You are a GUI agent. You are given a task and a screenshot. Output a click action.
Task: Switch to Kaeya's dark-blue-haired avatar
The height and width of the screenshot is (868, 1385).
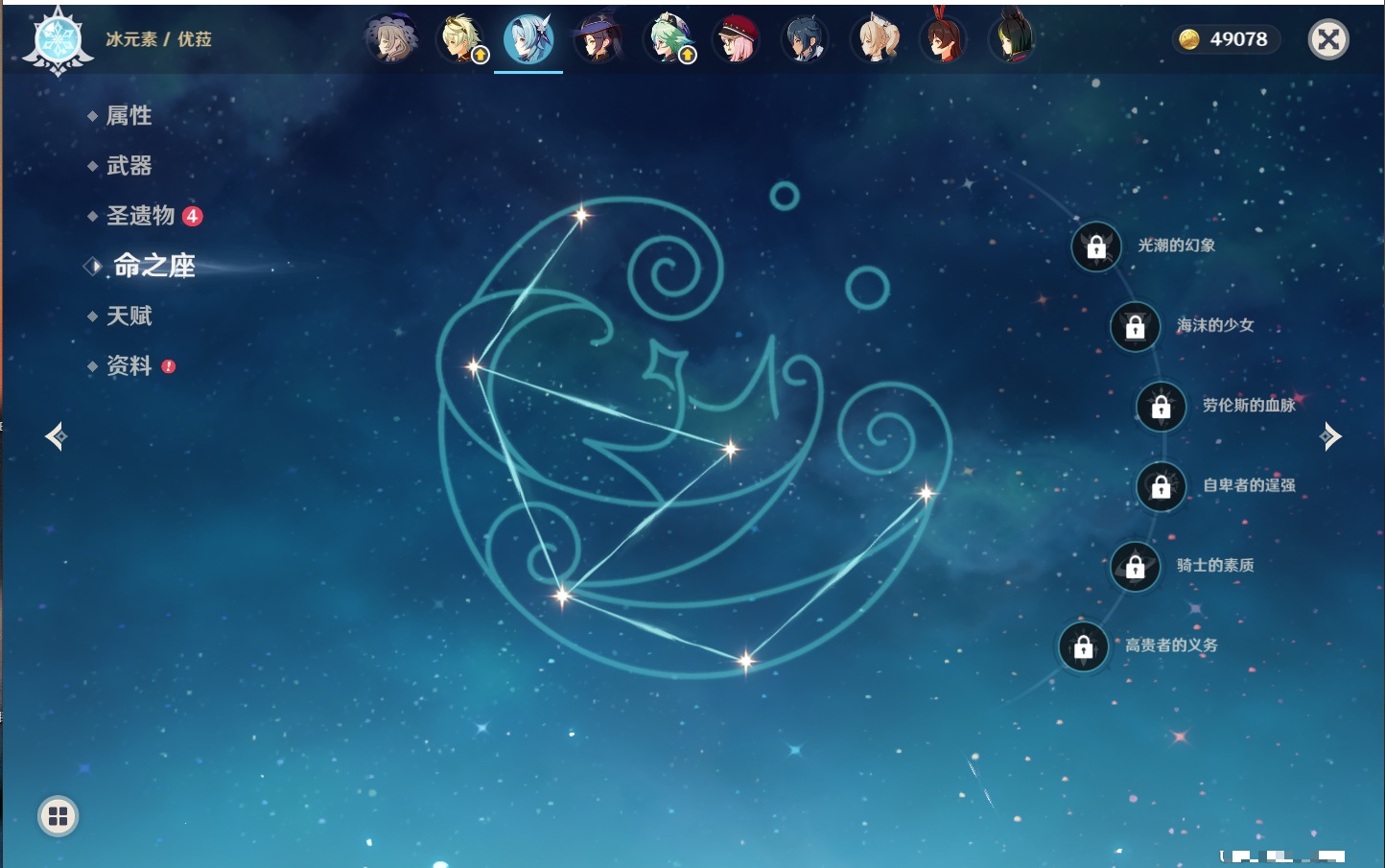(x=805, y=39)
